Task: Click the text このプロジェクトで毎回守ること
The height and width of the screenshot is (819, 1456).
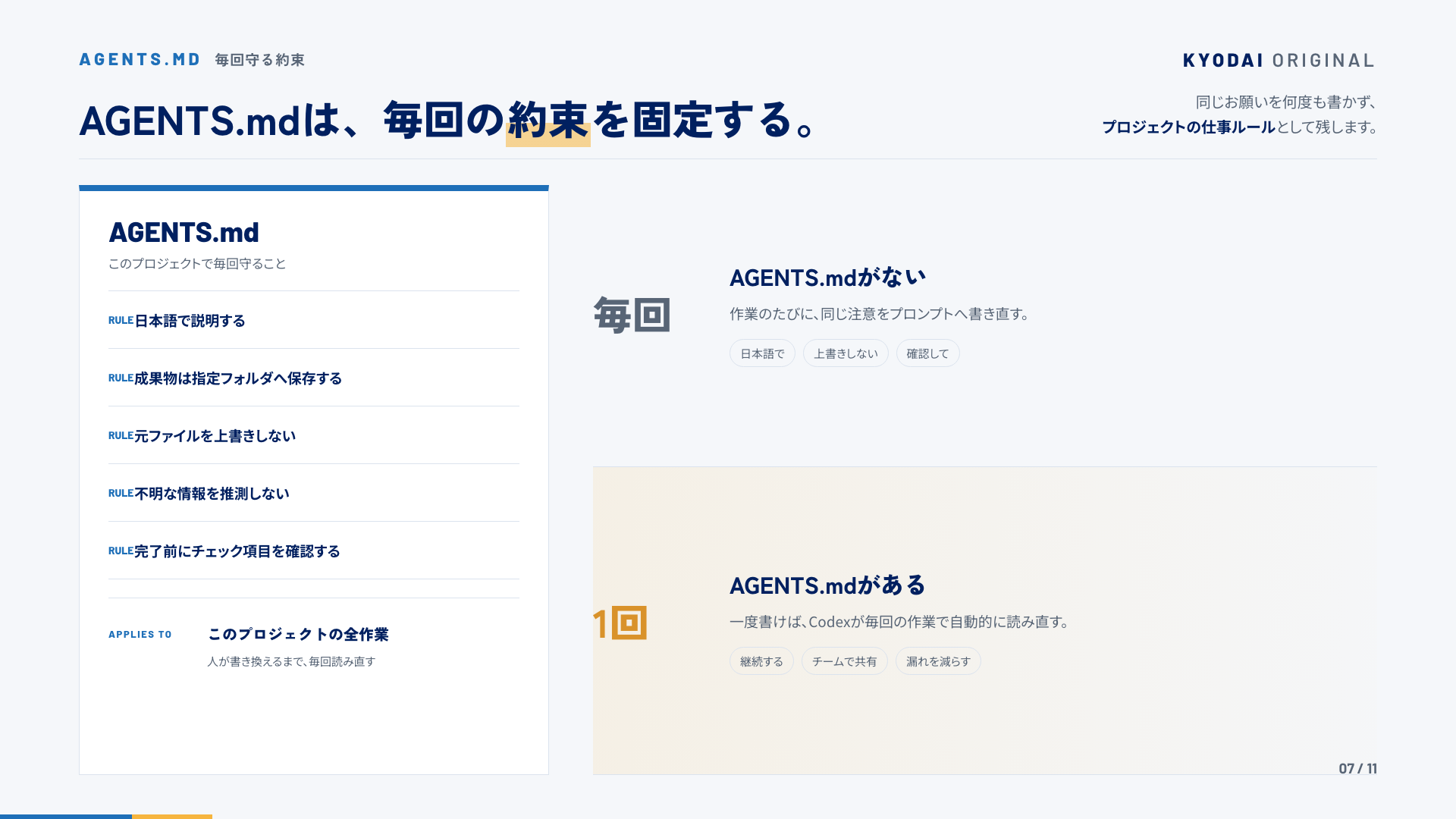Action: tap(197, 264)
